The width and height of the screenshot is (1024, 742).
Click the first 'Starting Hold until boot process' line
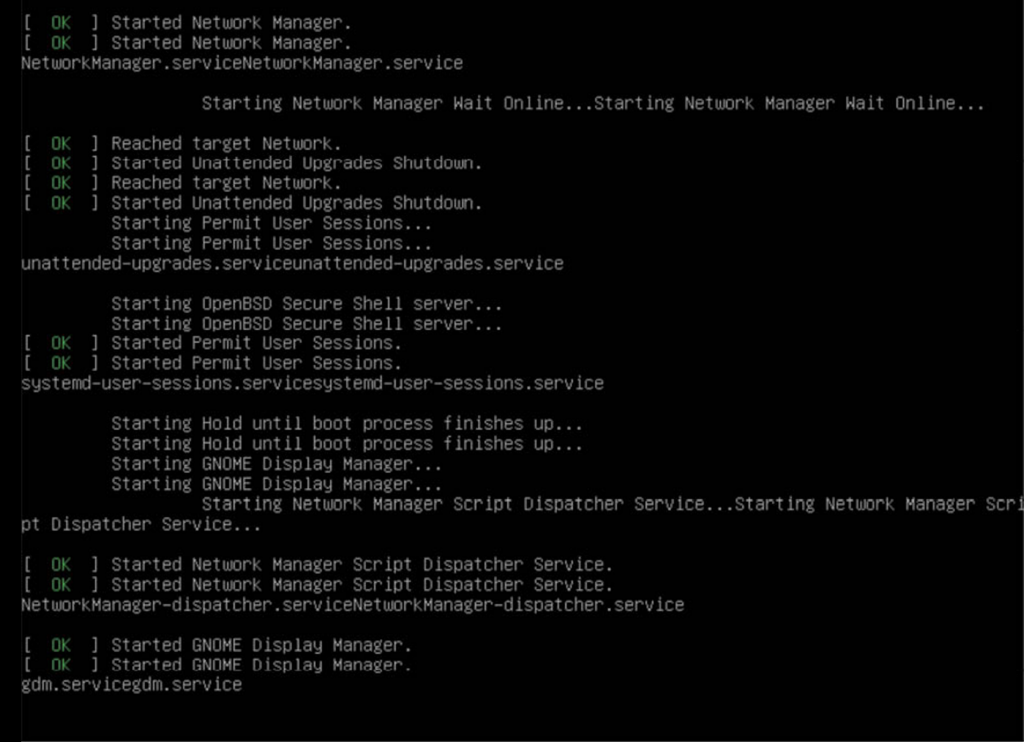pos(346,424)
